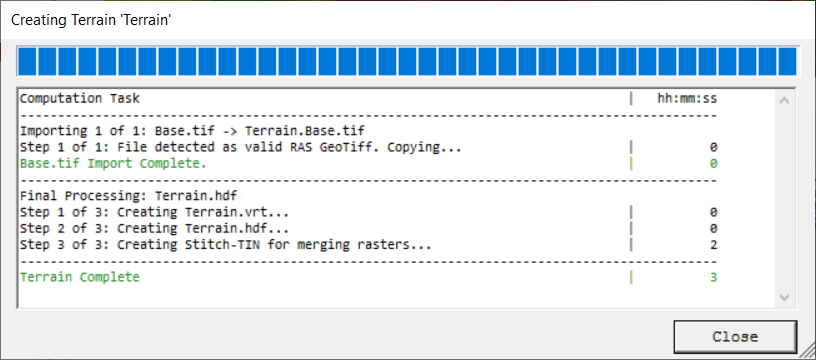This screenshot has width=816, height=360.
Task: Click the green 0 time beside Import Complete
Action: coord(713,163)
